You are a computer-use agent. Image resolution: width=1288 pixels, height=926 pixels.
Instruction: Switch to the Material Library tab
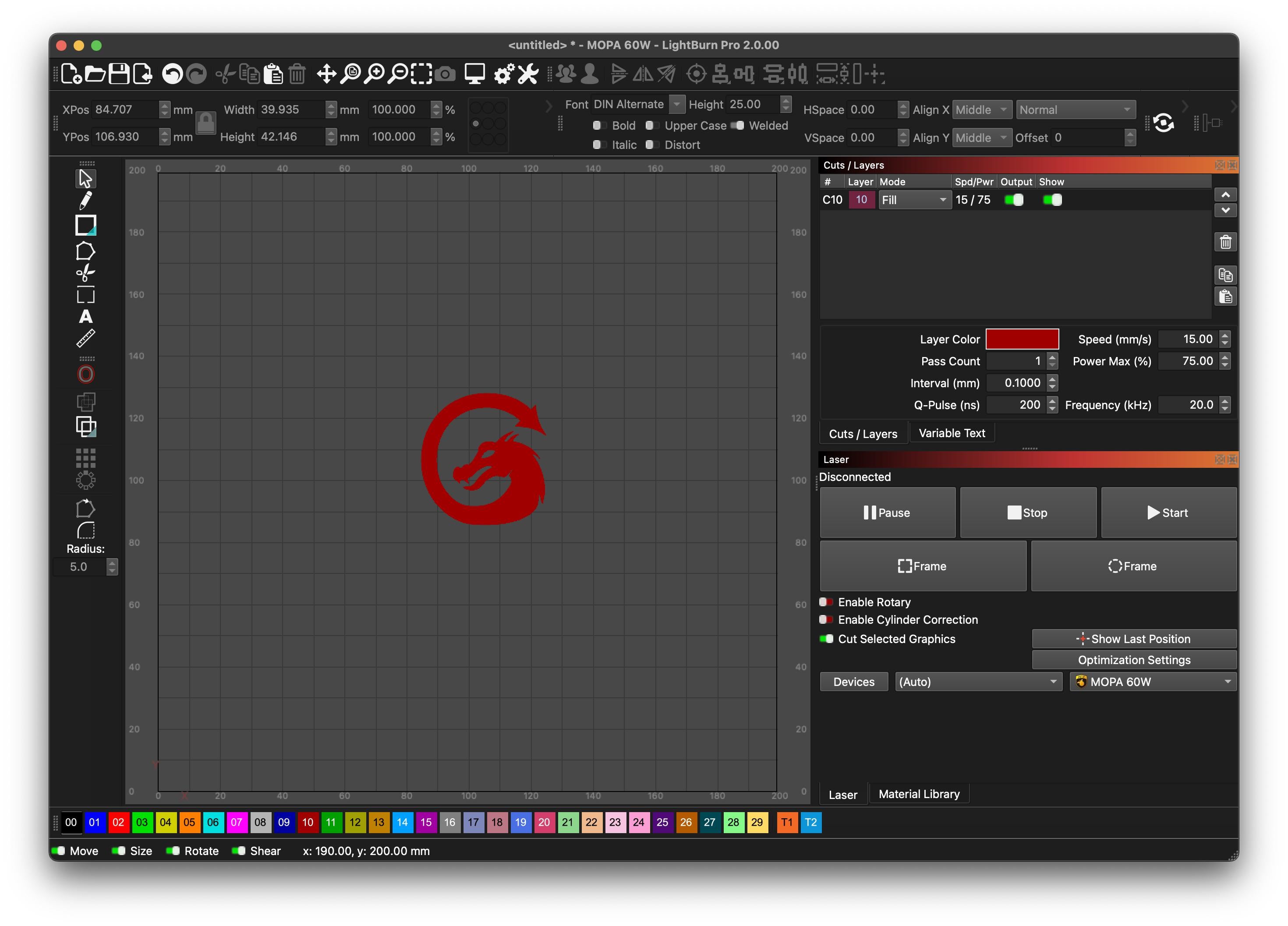coord(919,794)
